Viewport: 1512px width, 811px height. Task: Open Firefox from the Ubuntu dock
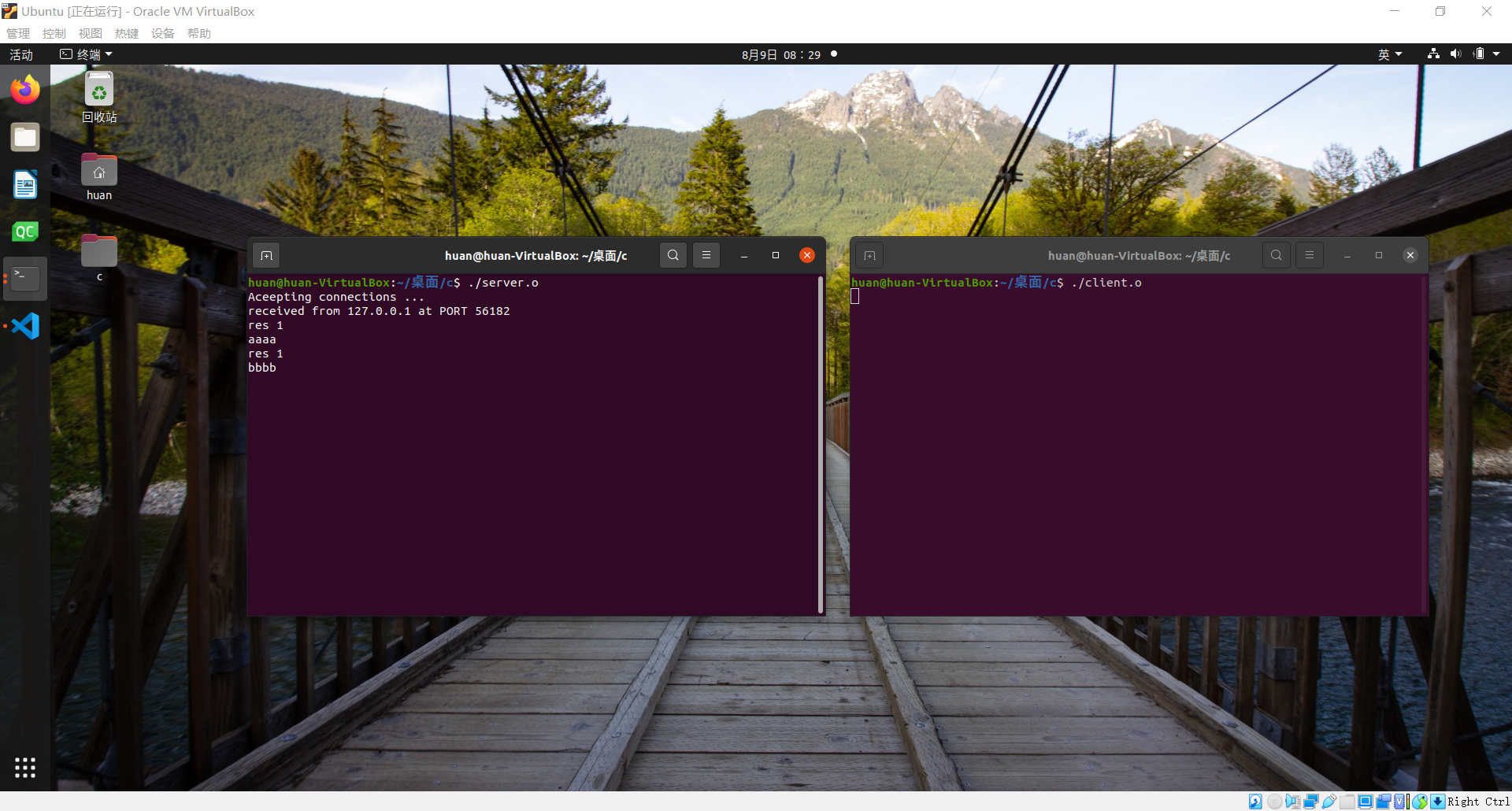(25, 89)
